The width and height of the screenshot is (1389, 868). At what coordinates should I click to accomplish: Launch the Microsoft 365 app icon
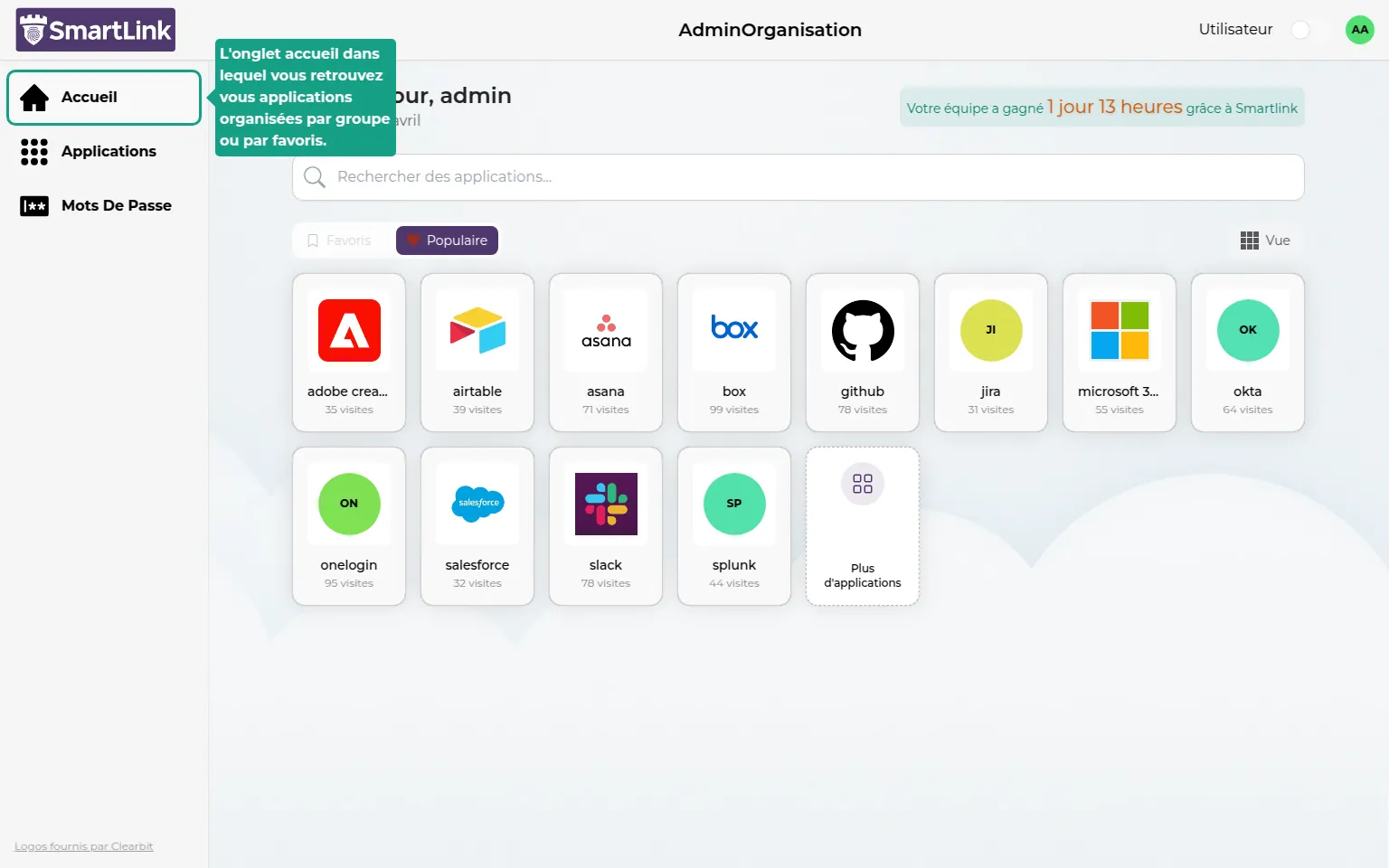coord(1120,330)
